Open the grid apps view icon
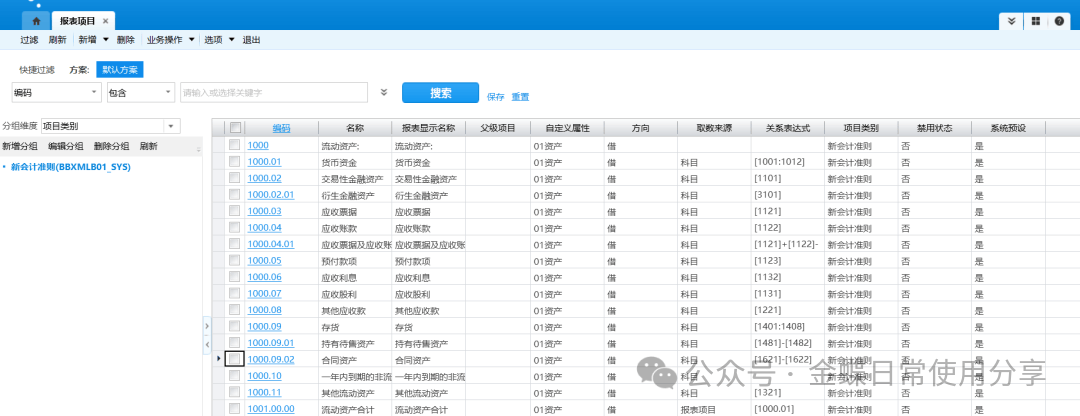 (x=1036, y=21)
